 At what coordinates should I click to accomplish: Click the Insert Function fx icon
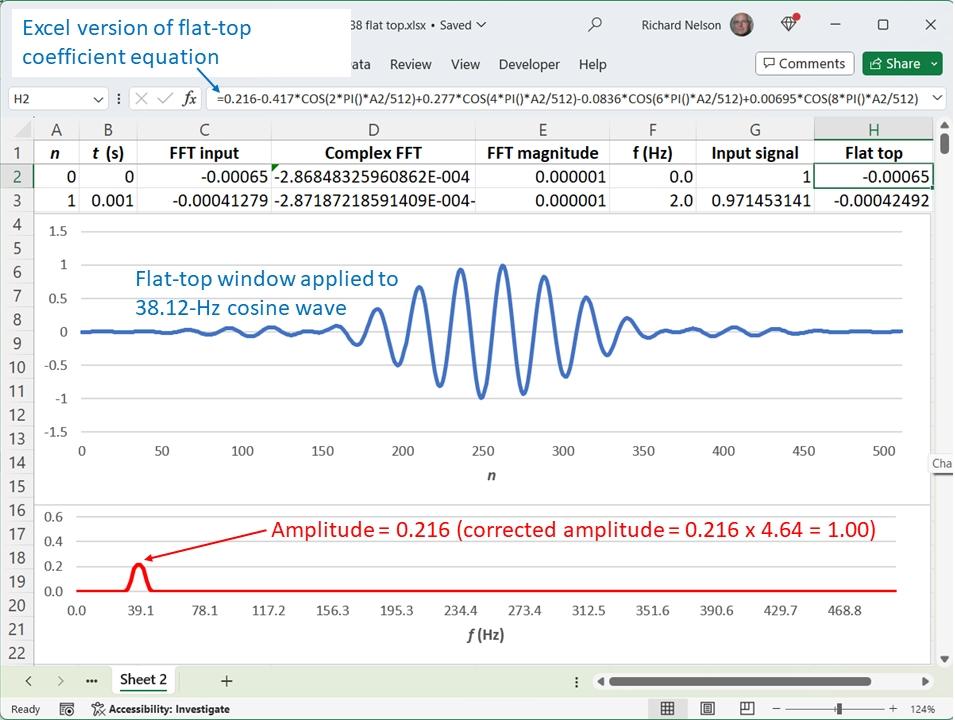point(189,98)
